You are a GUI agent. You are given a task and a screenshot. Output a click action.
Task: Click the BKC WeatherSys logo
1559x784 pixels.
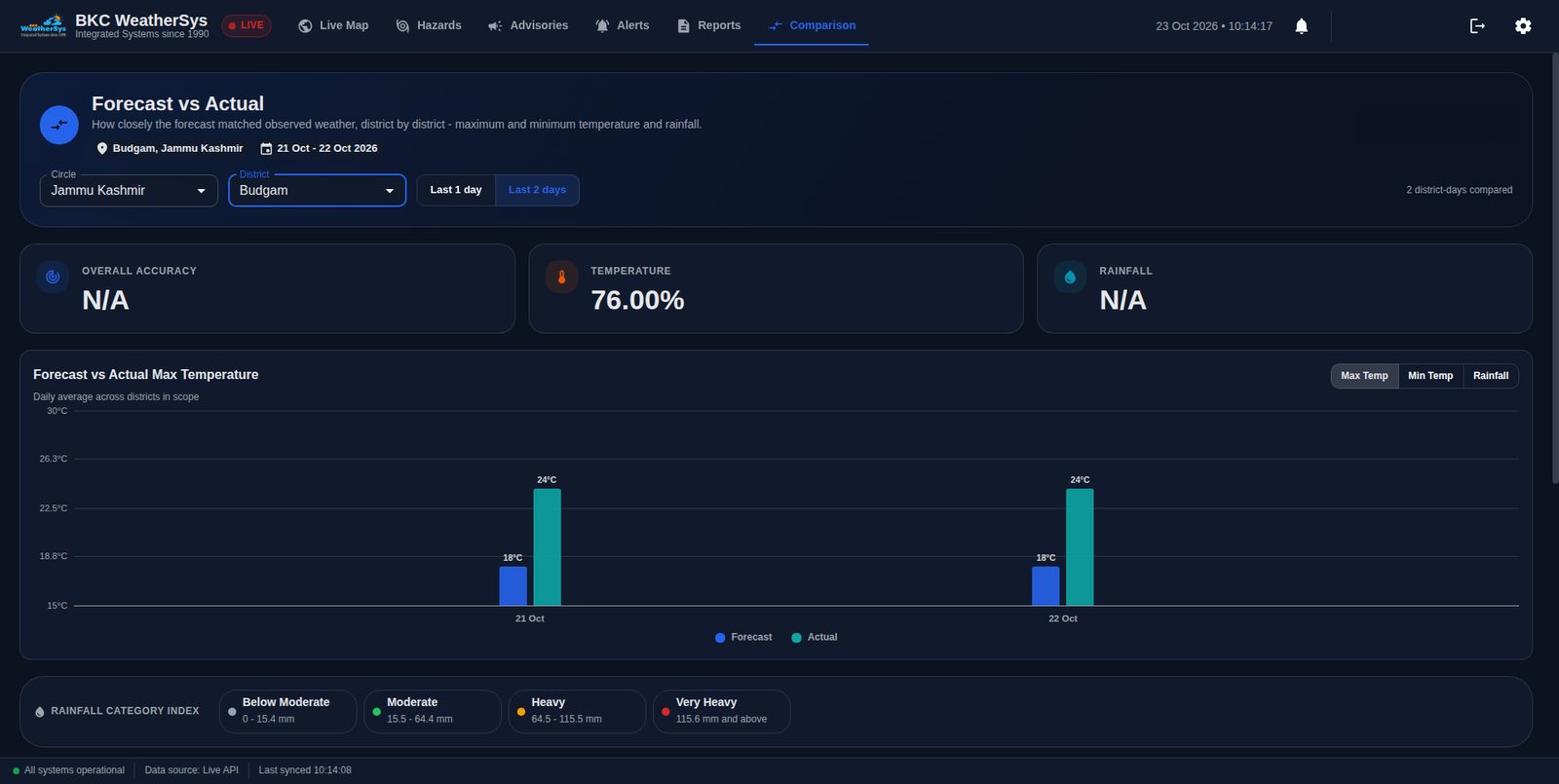(44, 25)
